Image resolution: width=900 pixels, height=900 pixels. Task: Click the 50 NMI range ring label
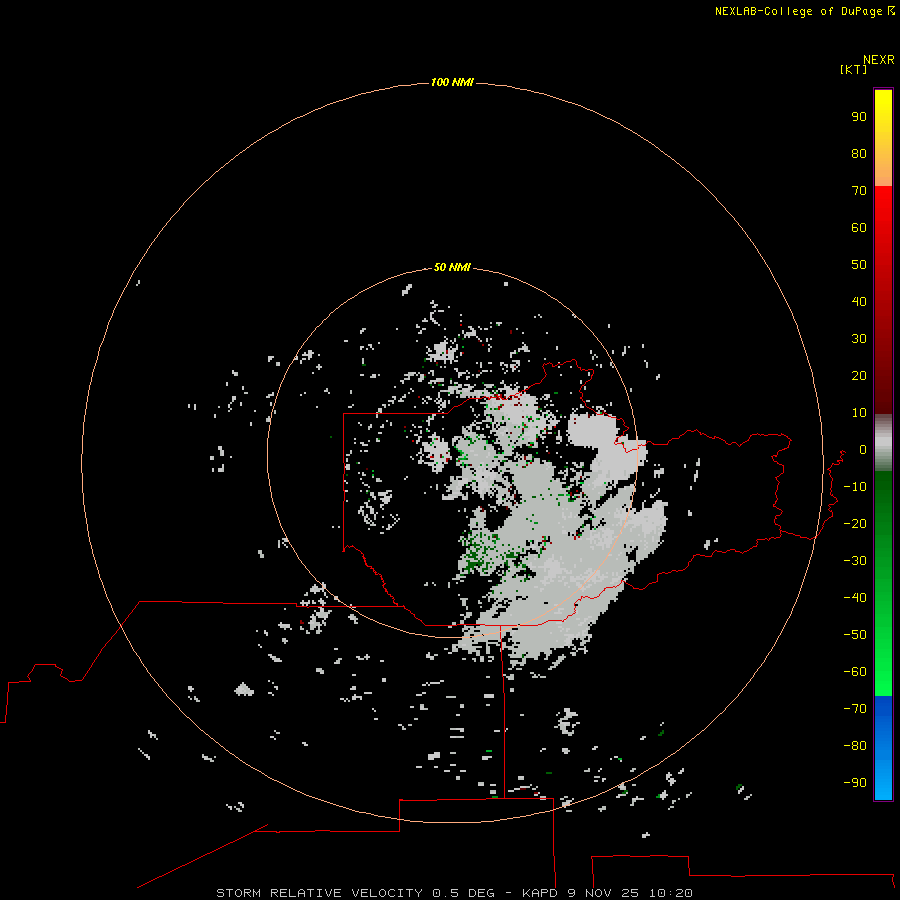click(452, 267)
